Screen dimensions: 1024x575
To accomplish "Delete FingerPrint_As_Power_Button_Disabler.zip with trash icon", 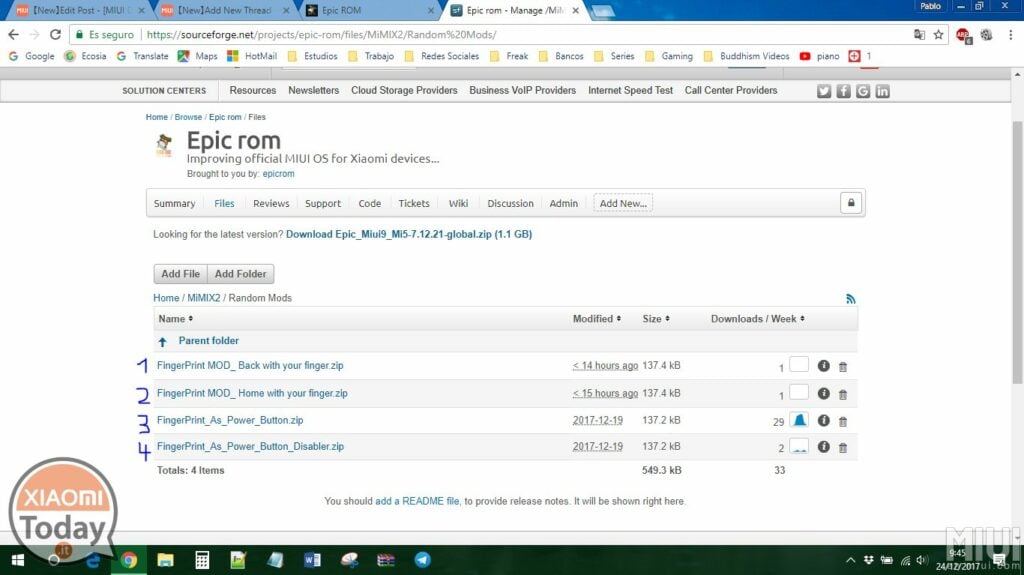I will pos(843,448).
